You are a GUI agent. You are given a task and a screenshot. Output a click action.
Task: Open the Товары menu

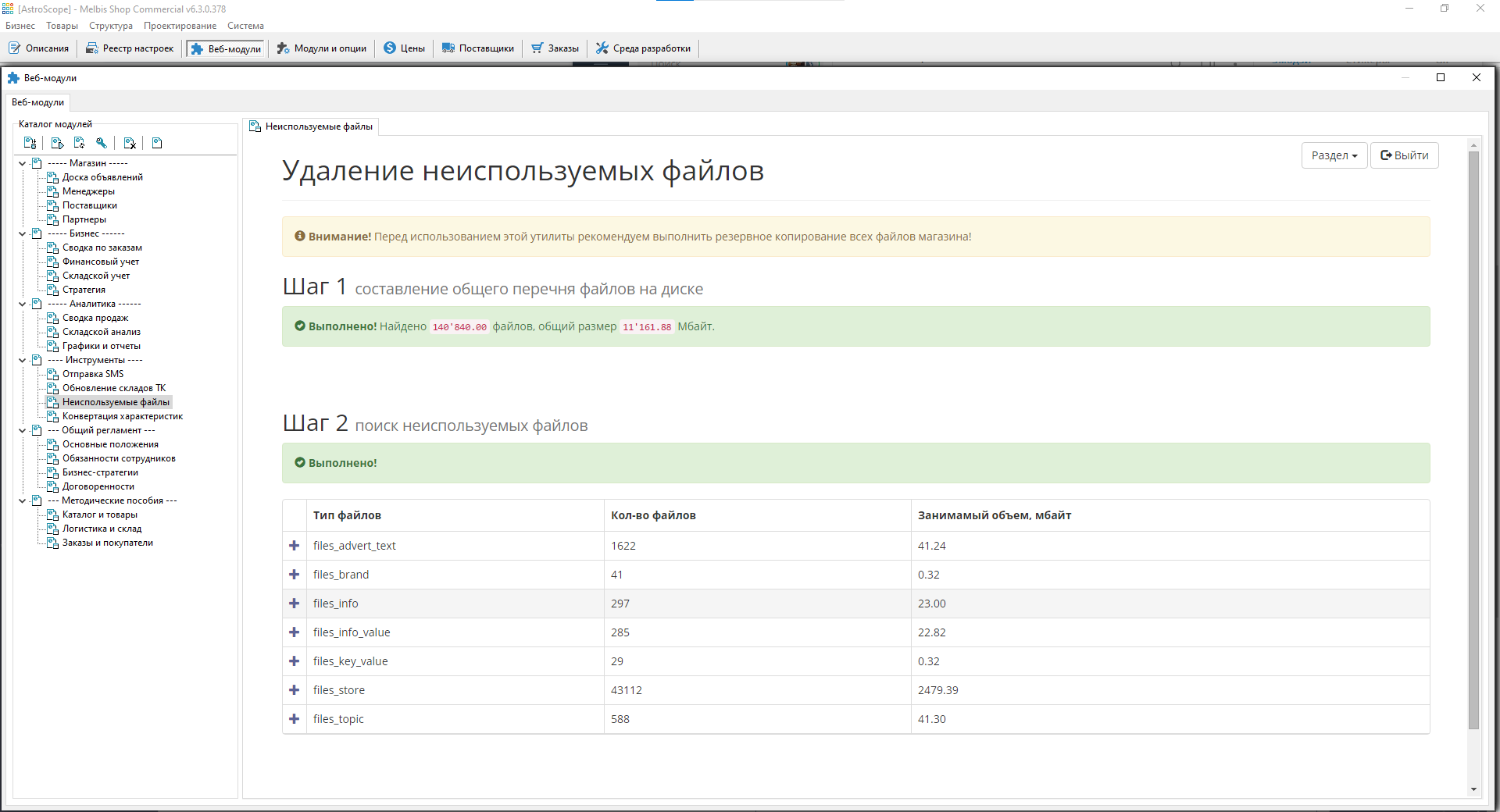point(62,26)
